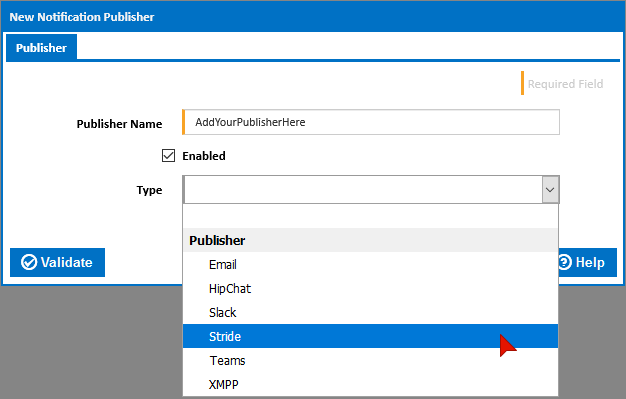
Task: Click the Enabled label text
Action: pyautogui.click(x=204, y=156)
